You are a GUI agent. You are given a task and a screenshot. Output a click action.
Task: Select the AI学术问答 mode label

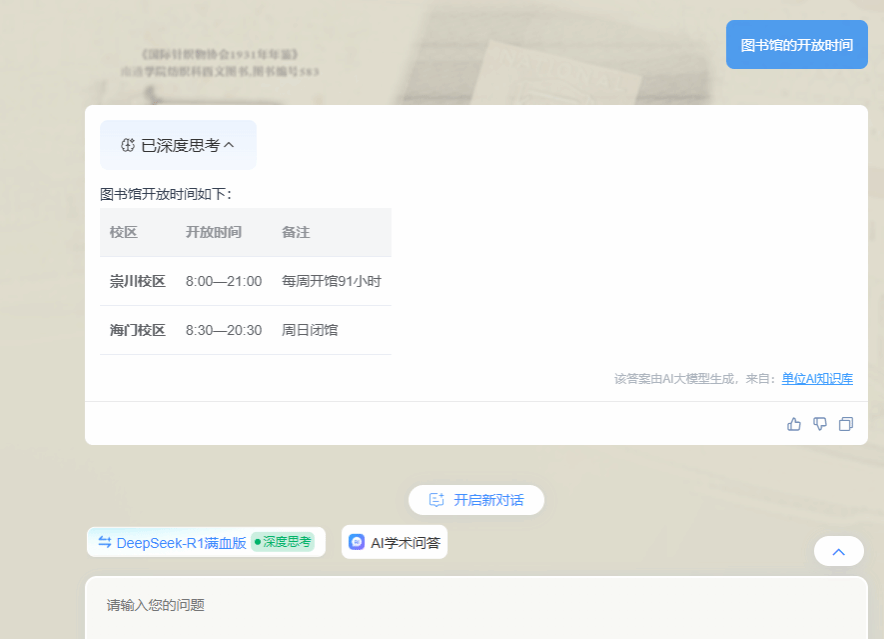point(405,543)
